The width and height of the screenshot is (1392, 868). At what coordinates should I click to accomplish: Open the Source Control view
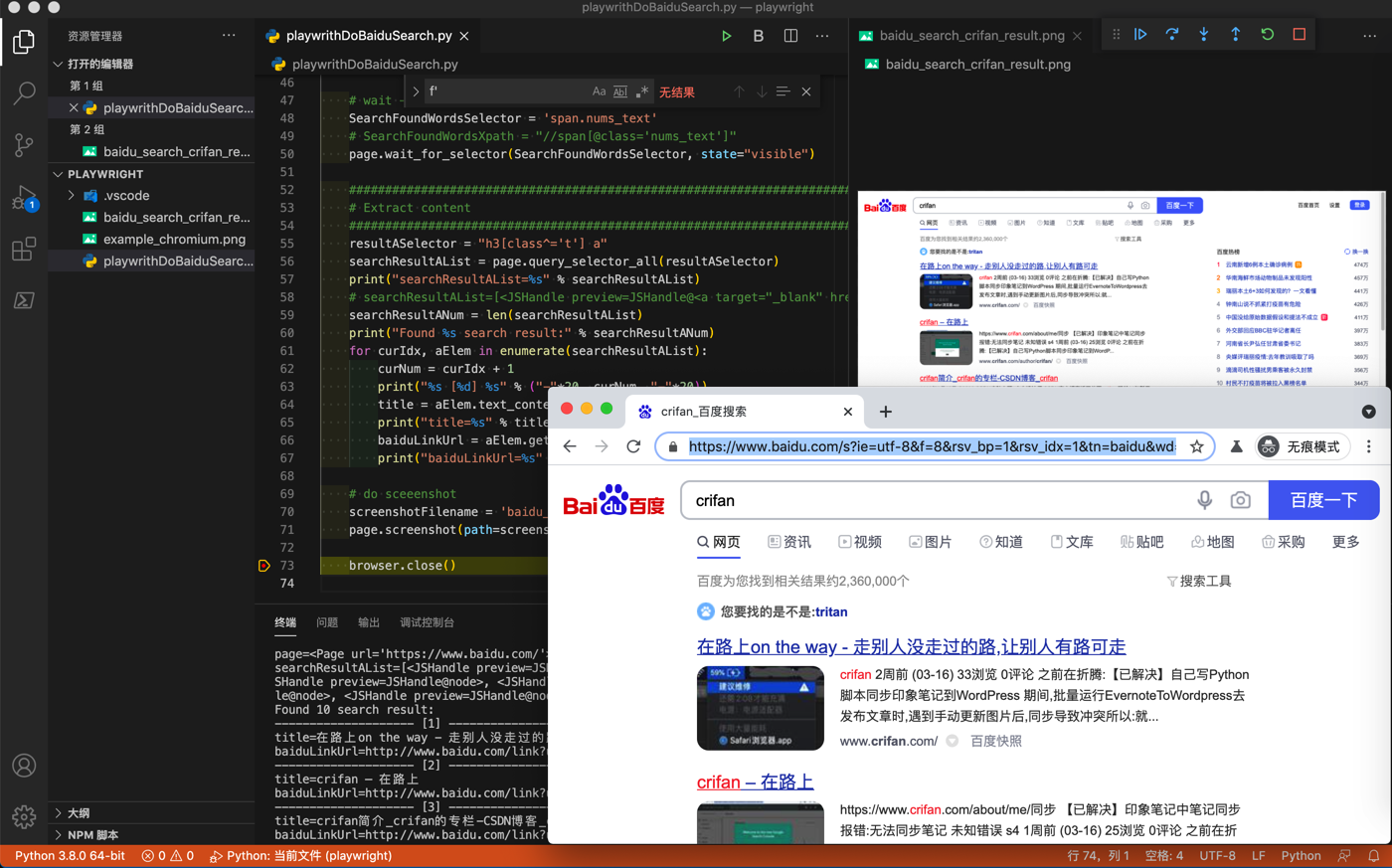[x=24, y=145]
